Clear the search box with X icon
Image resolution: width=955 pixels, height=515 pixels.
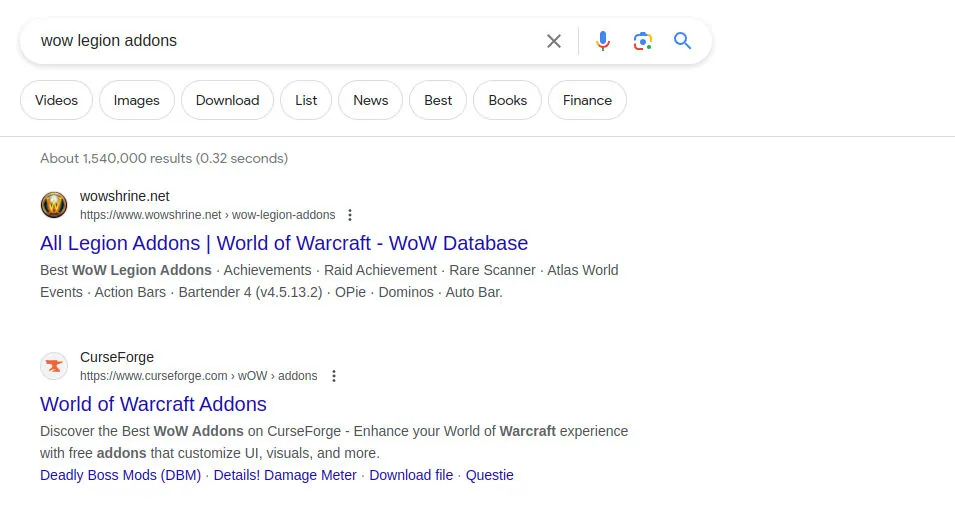click(554, 41)
